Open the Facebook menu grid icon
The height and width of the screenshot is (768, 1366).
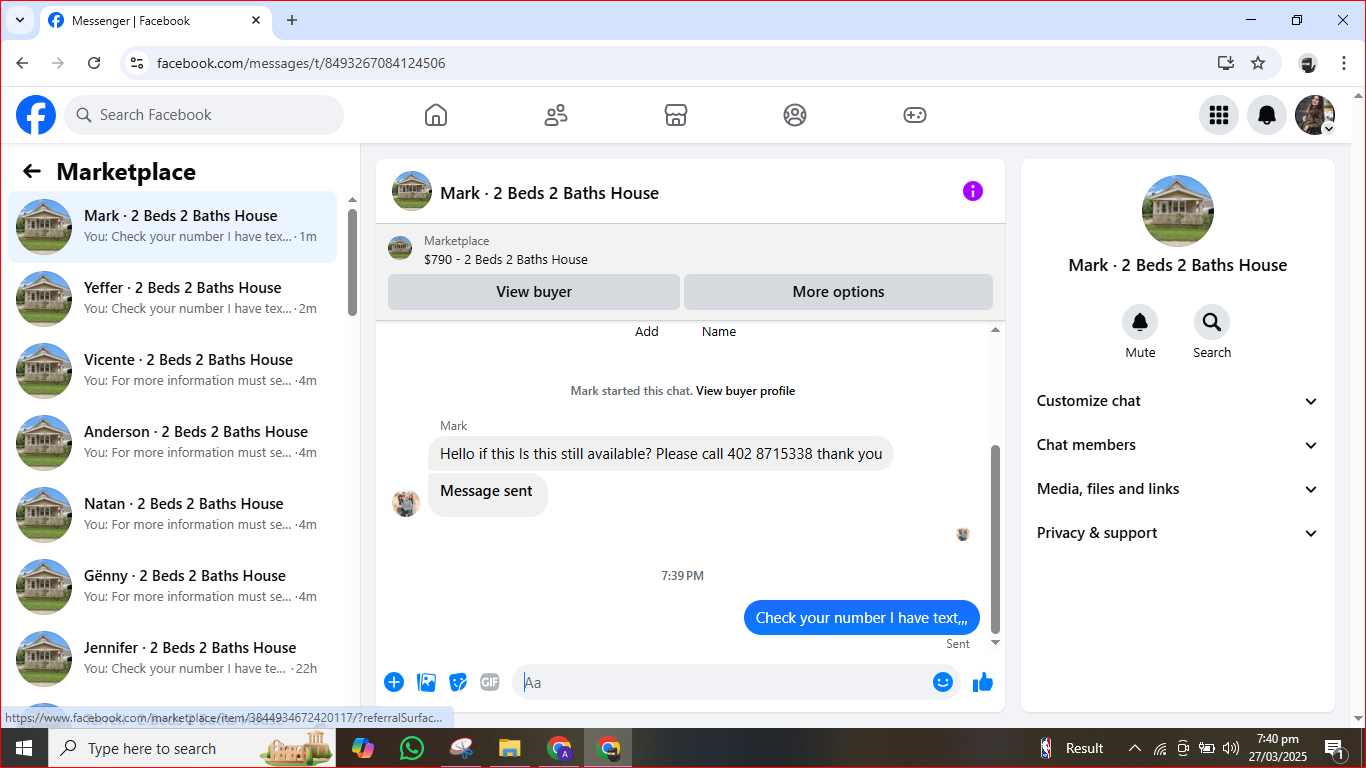(1219, 115)
